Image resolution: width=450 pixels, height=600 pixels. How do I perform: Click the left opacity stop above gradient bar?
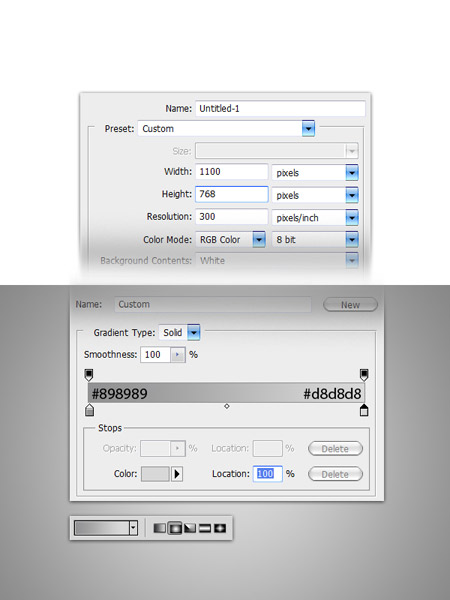89,375
